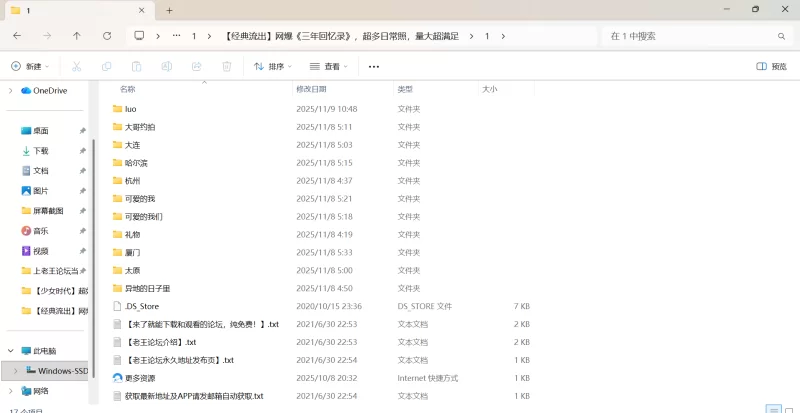Open the 查看 view dropdown
This screenshot has width=800, height=413.
click(x=329, y=67)
